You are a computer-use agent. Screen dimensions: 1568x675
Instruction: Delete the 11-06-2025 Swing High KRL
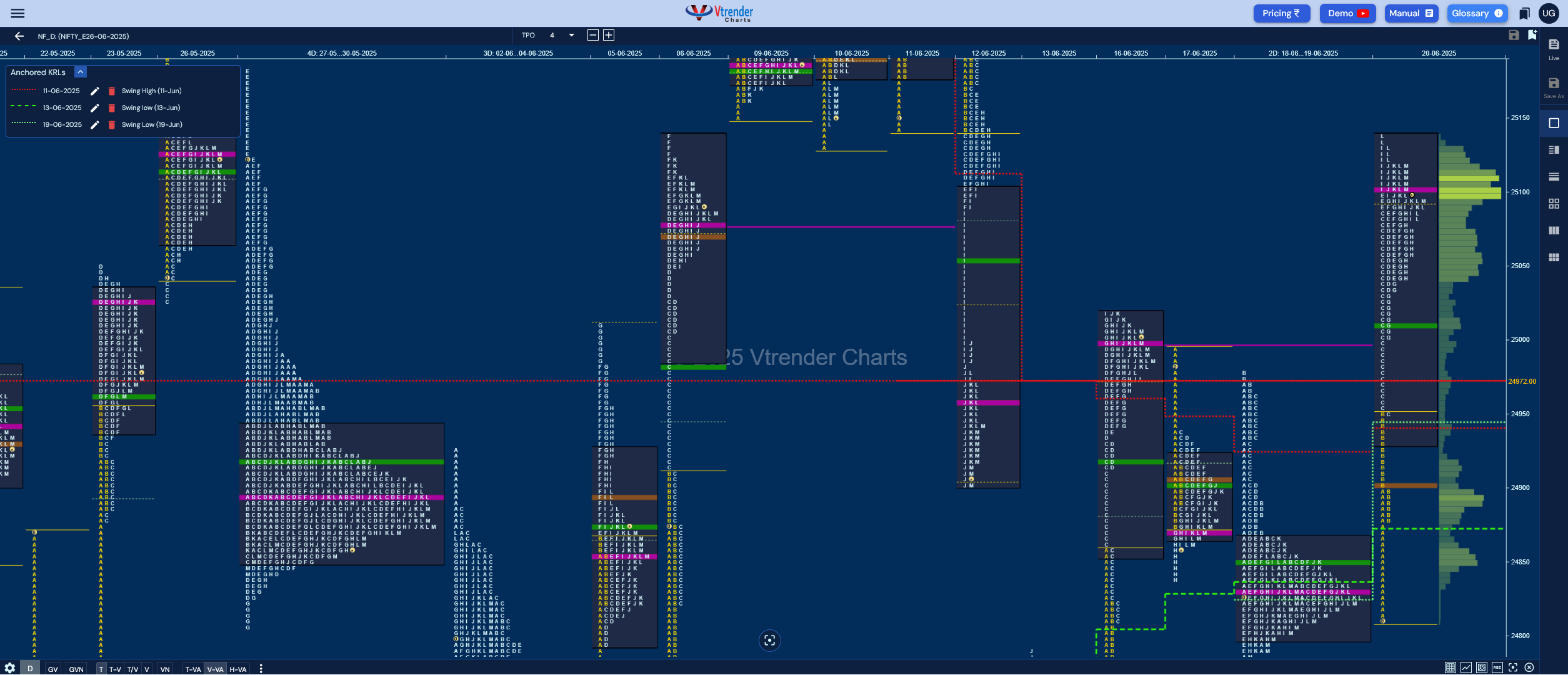click(x=112, y=91)
